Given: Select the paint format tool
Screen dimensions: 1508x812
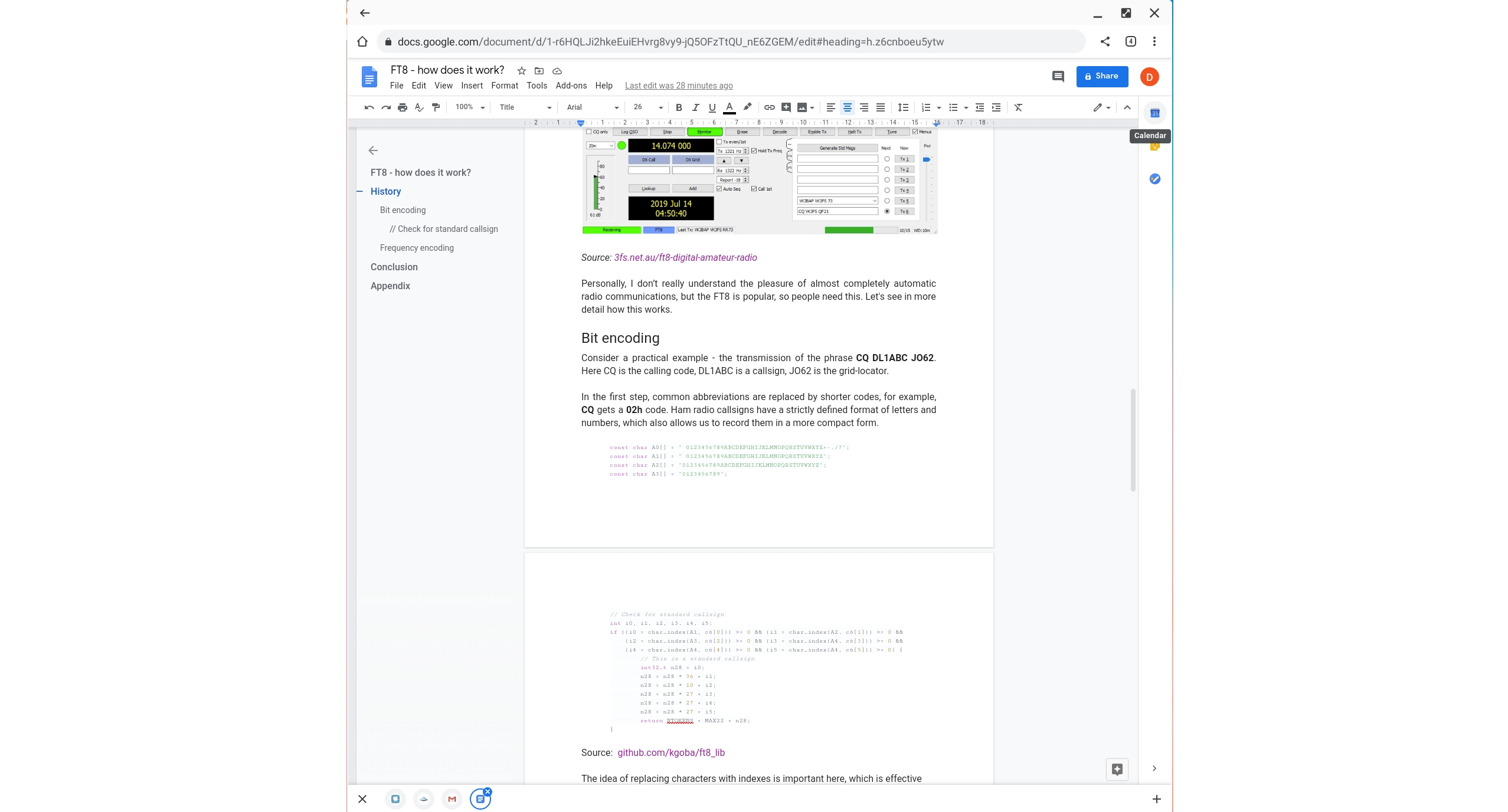Looking at the screenshot, I should point(436,107).
